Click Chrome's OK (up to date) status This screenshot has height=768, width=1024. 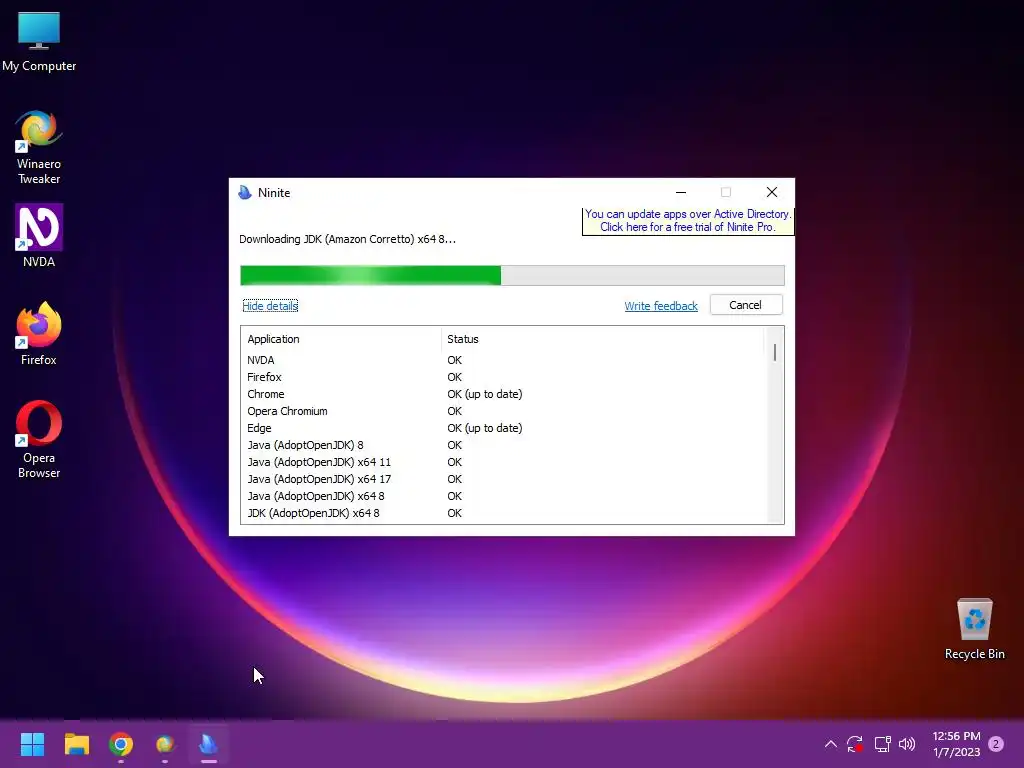point(485,394)
